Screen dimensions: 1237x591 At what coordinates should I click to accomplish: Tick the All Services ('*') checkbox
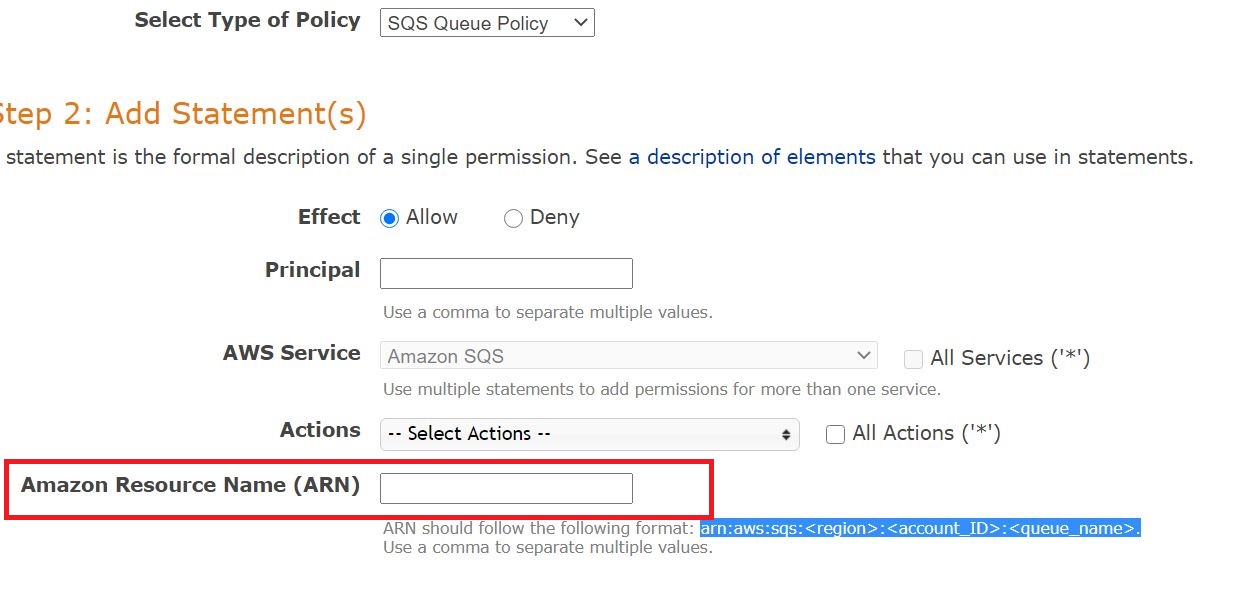[x=913, y=359]
